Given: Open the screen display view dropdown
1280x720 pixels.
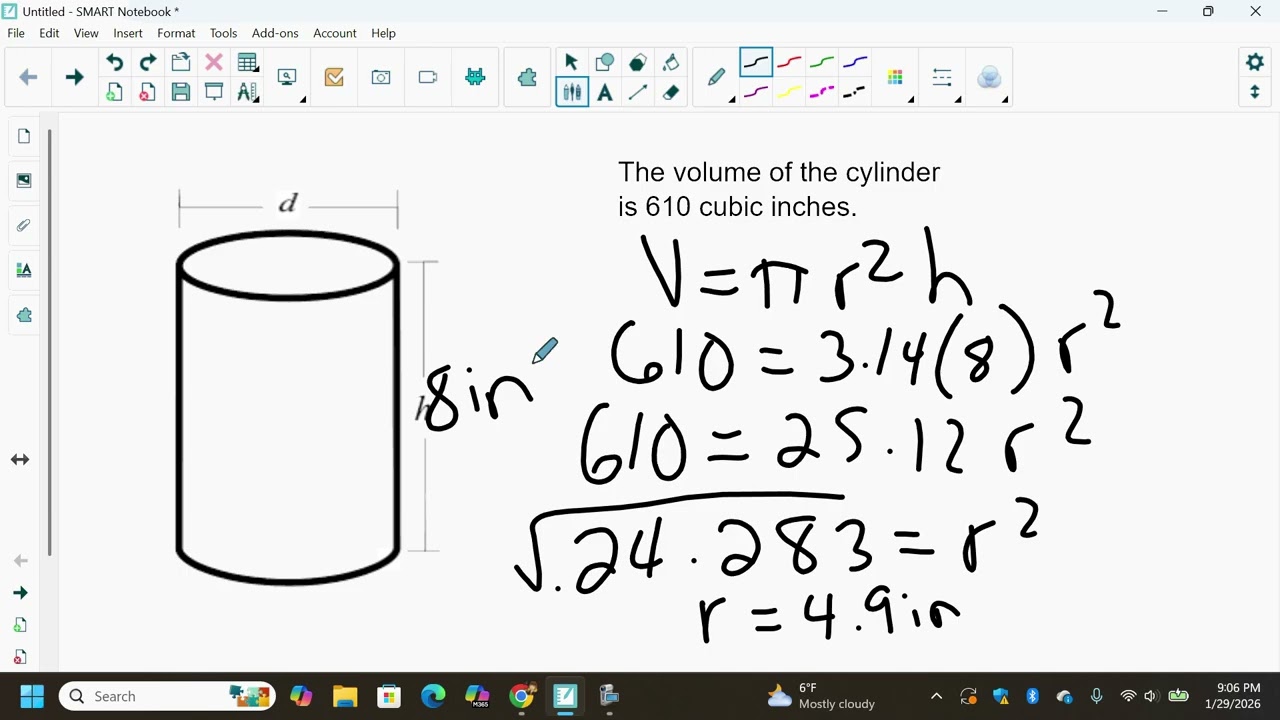Looking at the screenshot, I should pyautogui.click(x=289, y=78).
